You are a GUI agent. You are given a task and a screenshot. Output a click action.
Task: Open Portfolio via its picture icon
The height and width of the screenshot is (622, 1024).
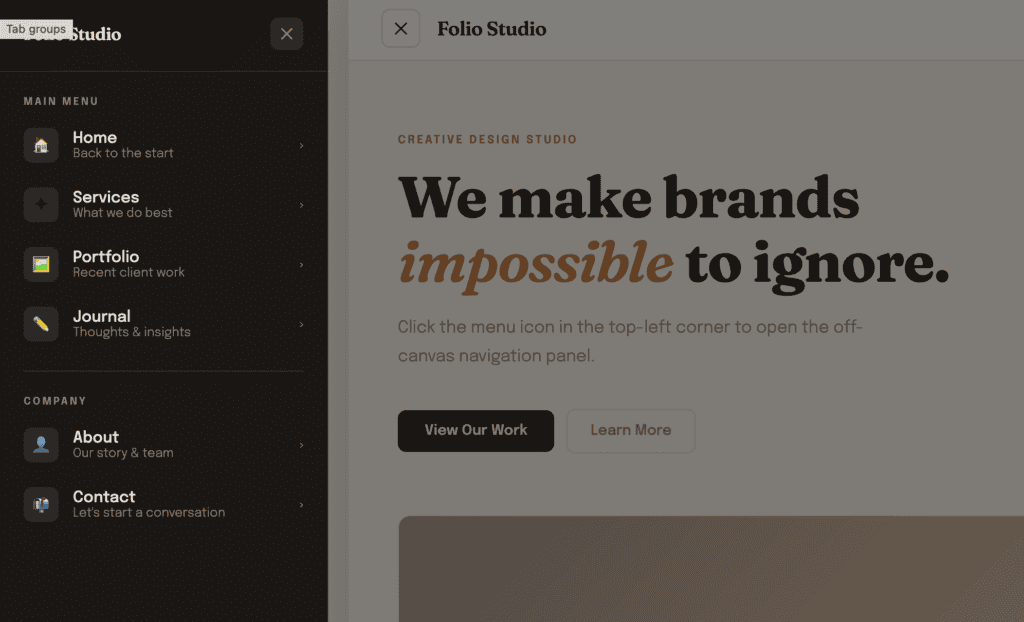[x=40, y=264]
